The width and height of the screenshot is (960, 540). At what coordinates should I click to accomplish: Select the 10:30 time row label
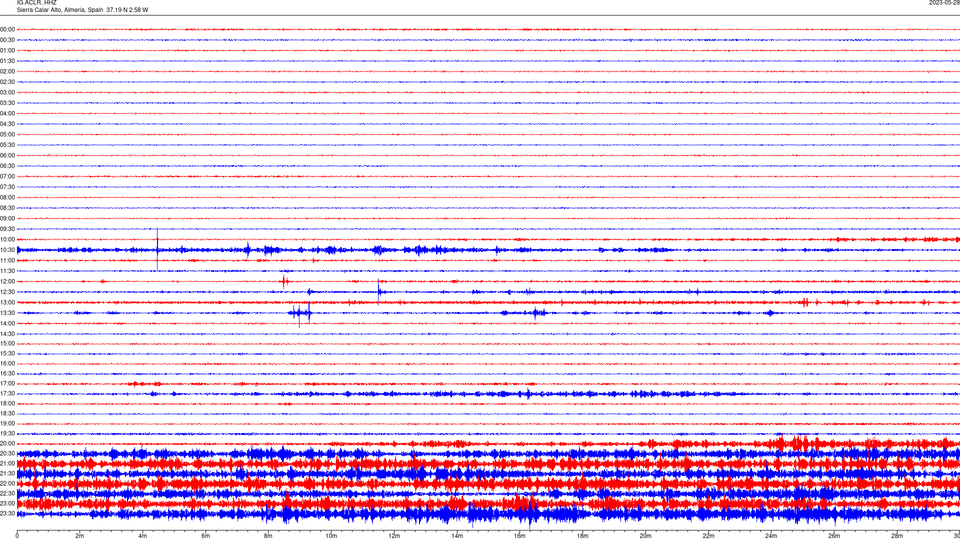[7, 250]
